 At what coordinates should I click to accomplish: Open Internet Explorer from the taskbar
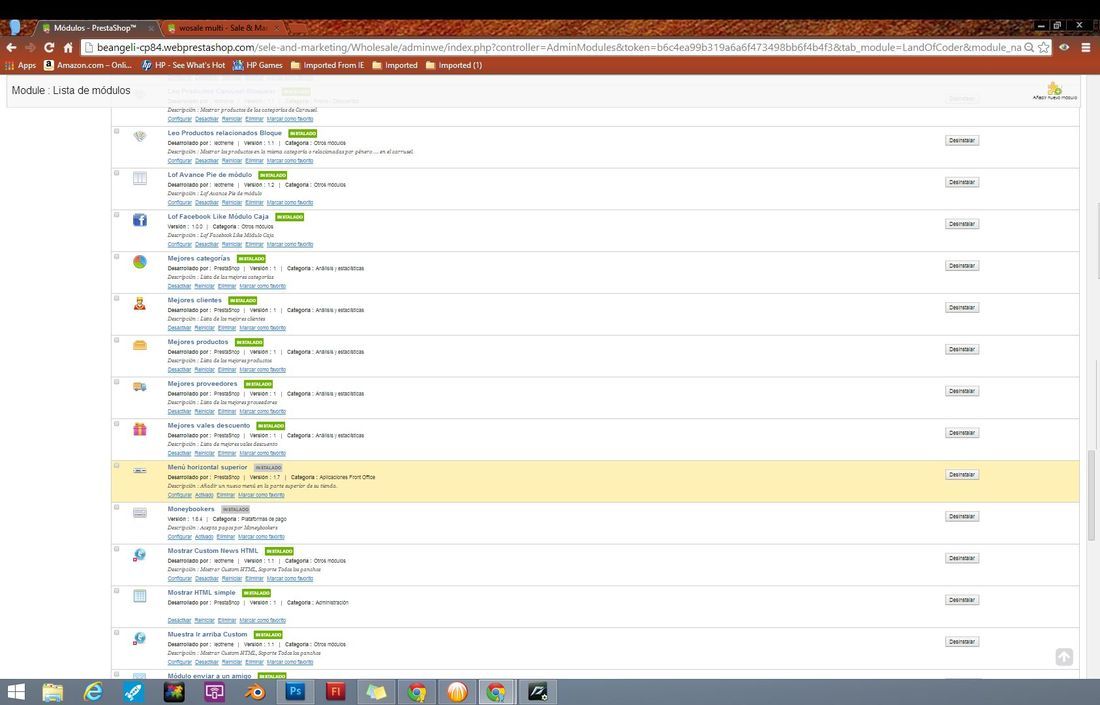click(93, 692)
